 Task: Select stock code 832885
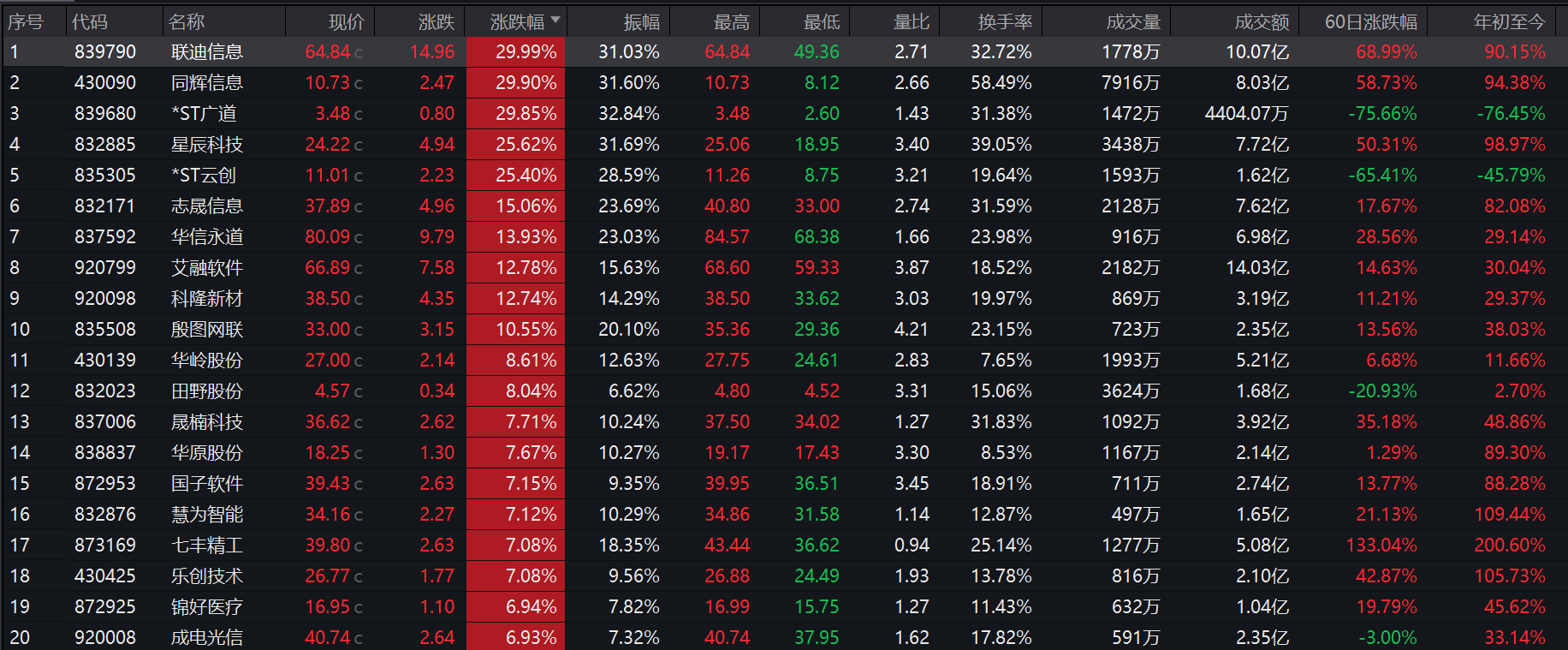(105, 145)
